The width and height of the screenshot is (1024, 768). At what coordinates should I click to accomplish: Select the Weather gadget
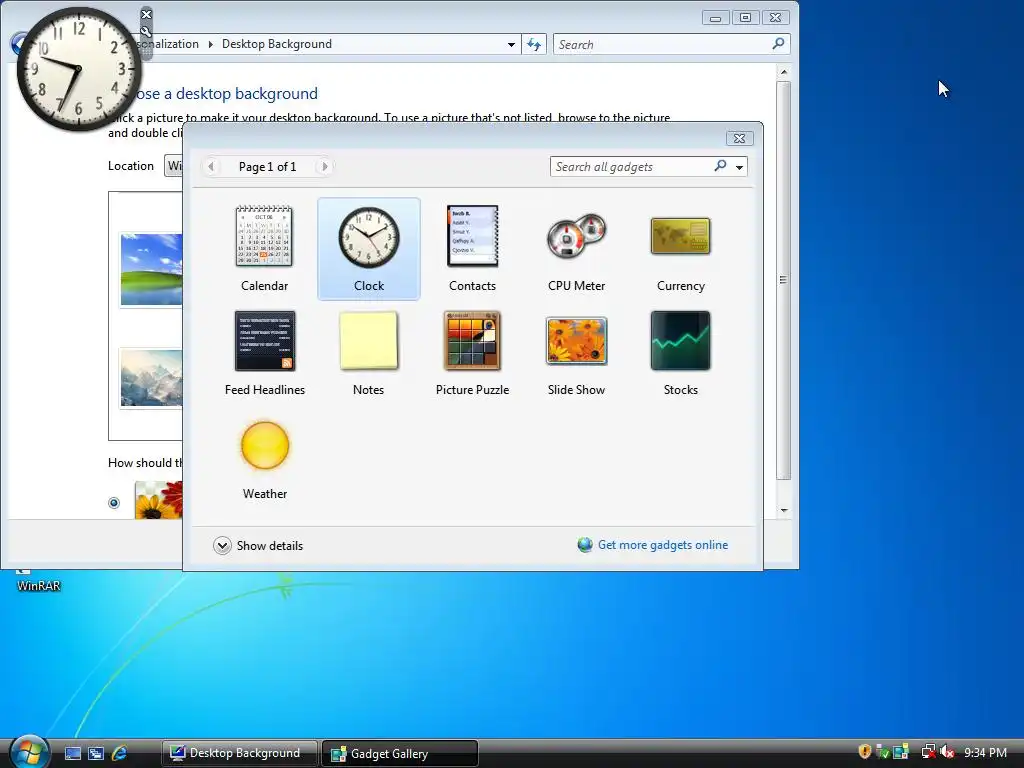coord(264,460)
